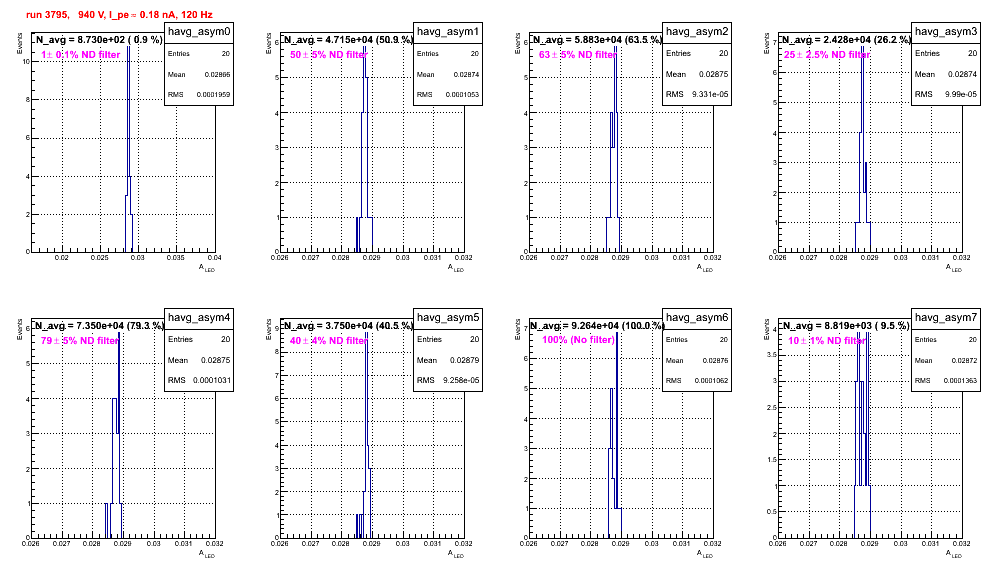Click the N_avg = 9.264e+04 label
This screenshot has height=572, width=996.
(x=597, y=326)
